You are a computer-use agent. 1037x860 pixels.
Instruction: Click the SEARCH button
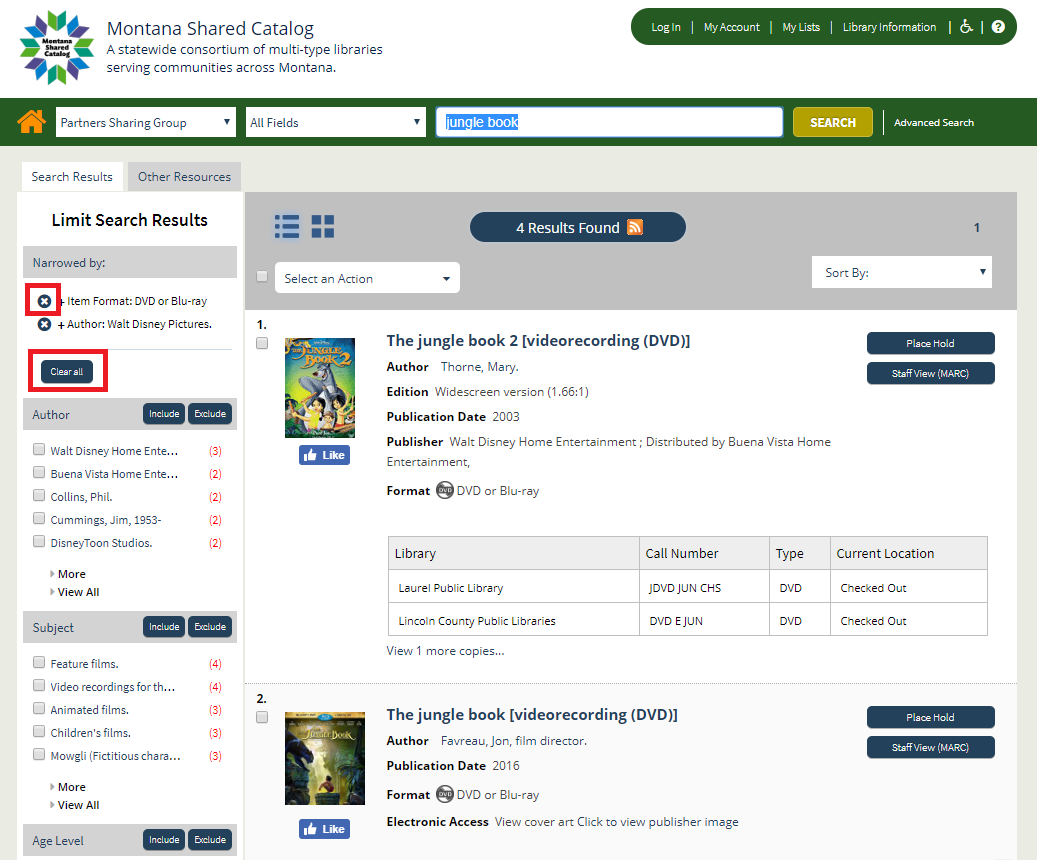pos(833,122)
